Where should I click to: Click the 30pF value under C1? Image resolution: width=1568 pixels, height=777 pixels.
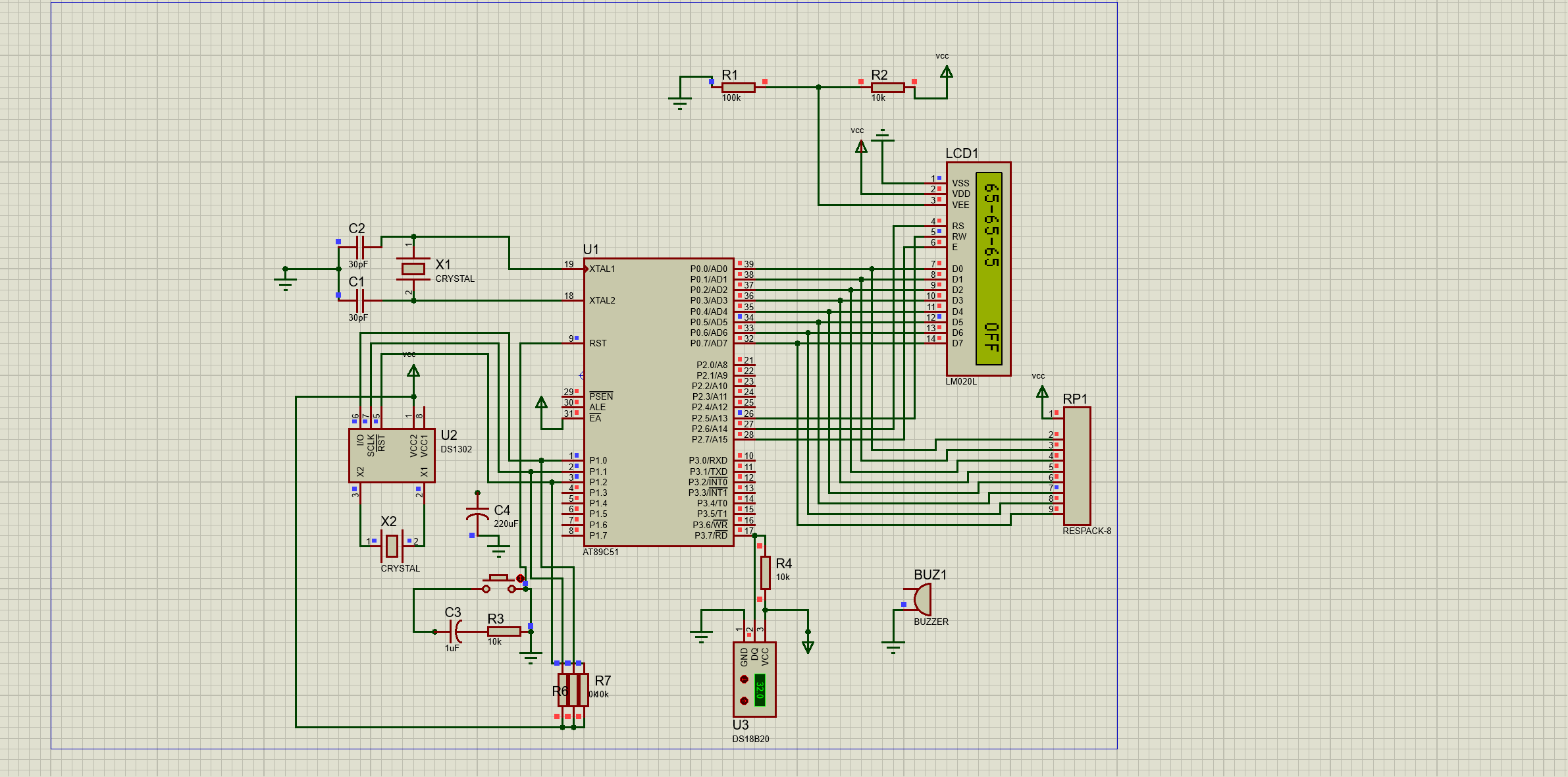[x=358, y=318]
